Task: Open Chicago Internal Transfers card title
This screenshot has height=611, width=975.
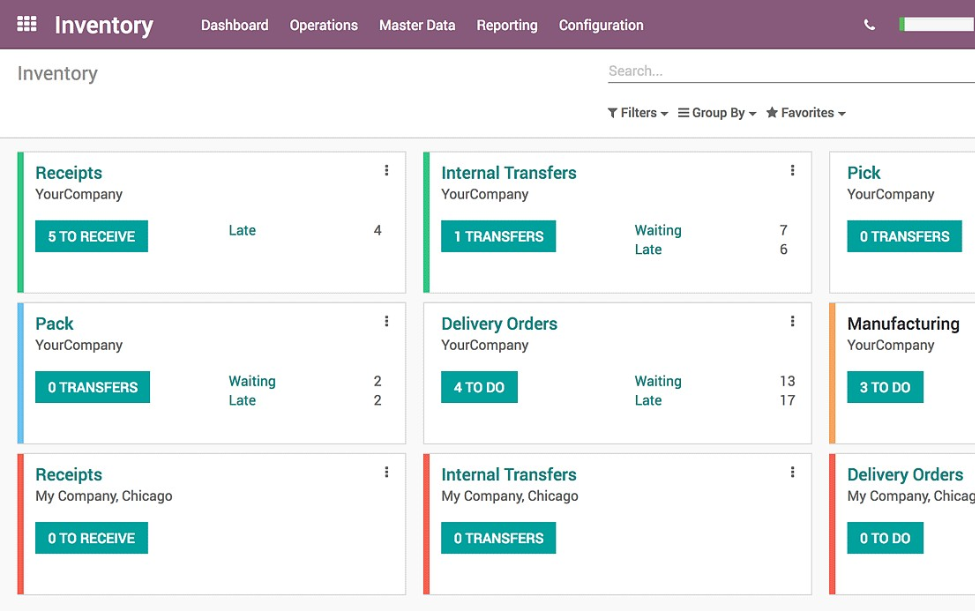Action: click(509, 475)
